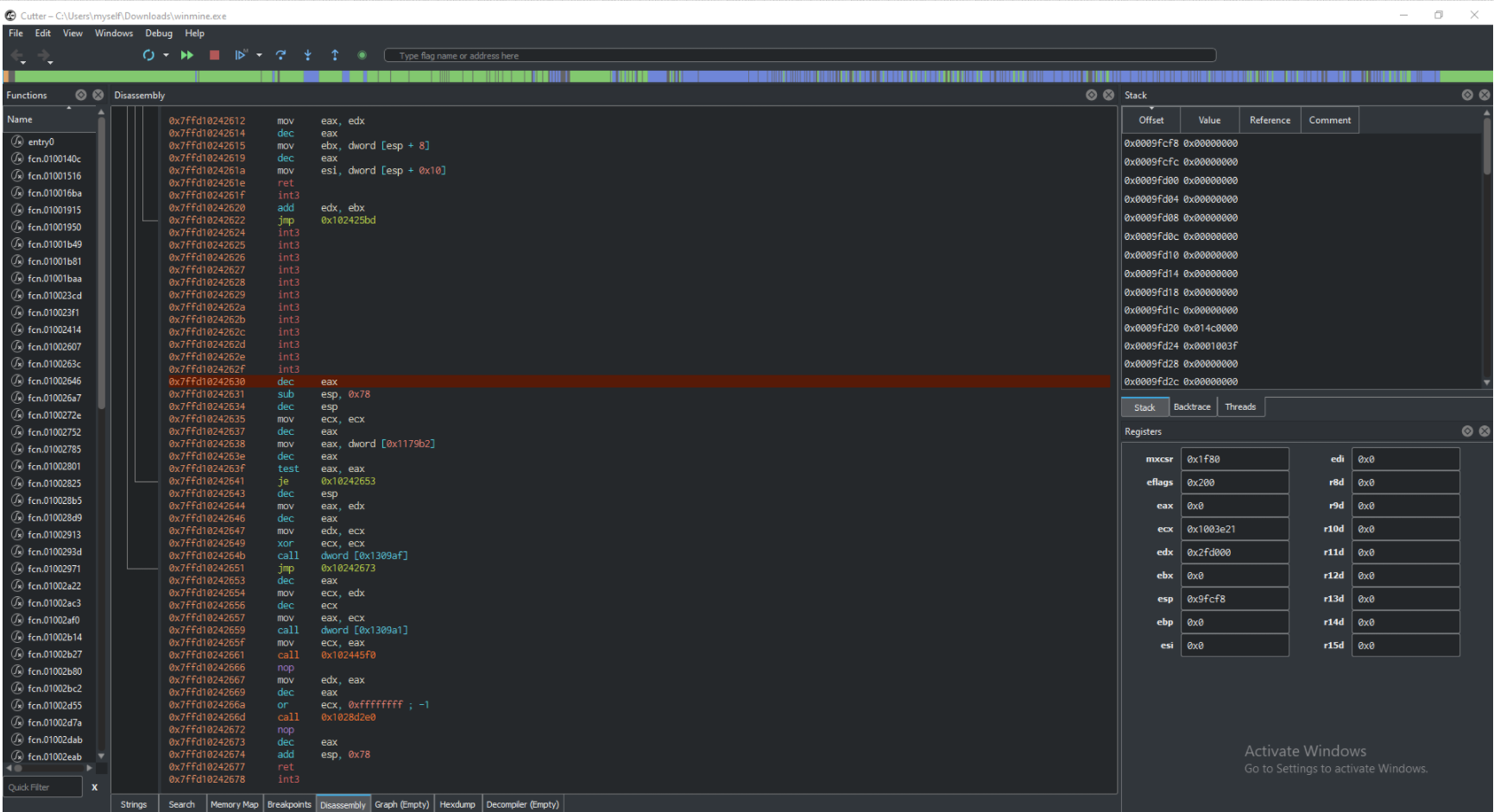Click the continue-until-main icon

(242, 54)
